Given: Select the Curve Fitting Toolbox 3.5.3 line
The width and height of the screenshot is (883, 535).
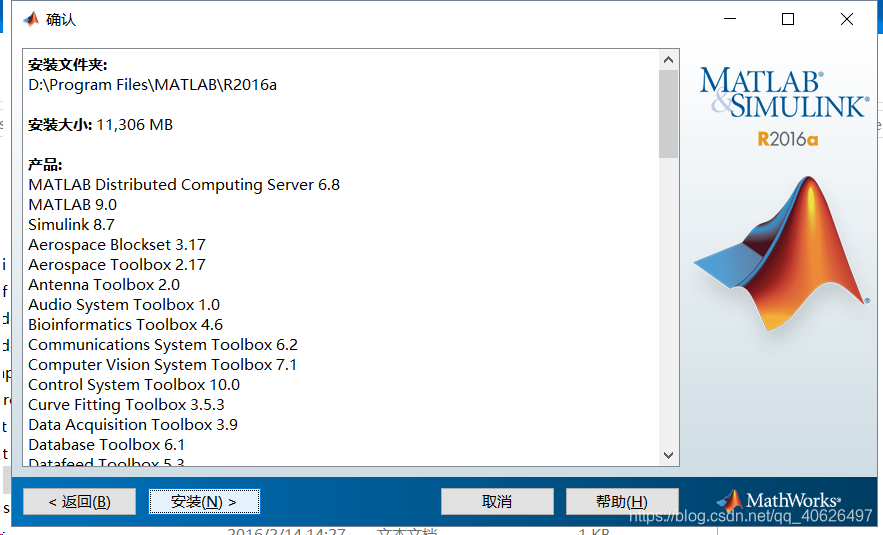Looking at the screenshot, I should click(x=126, y=405).
